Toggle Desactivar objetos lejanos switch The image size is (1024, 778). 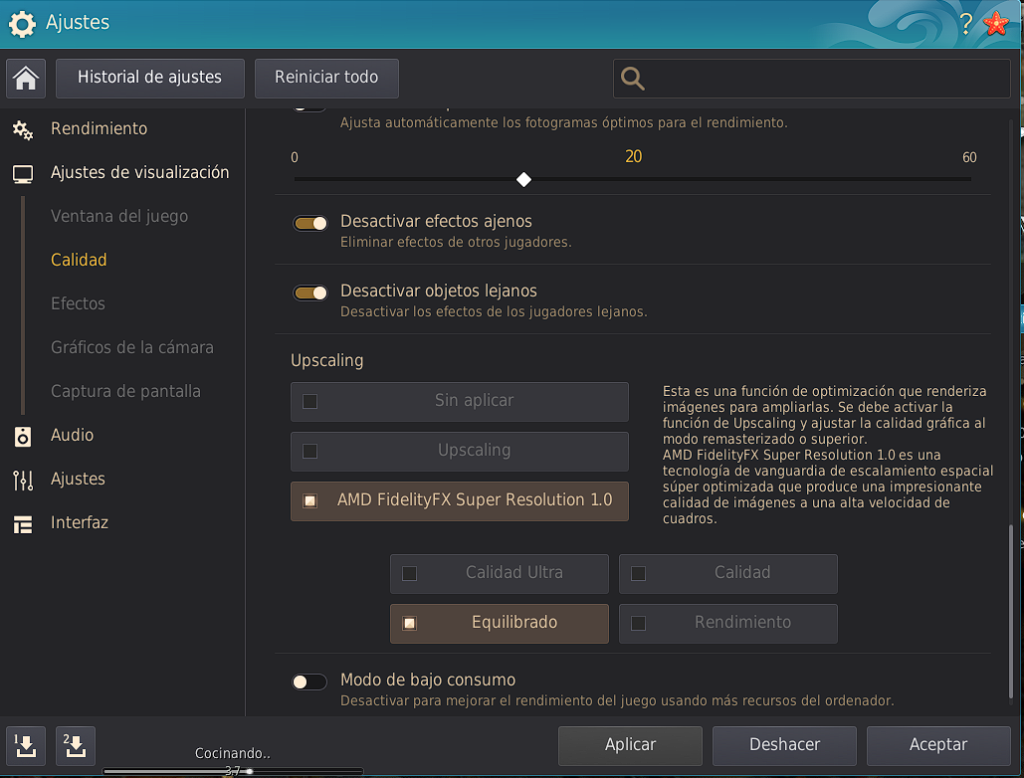tap(310, 293)
